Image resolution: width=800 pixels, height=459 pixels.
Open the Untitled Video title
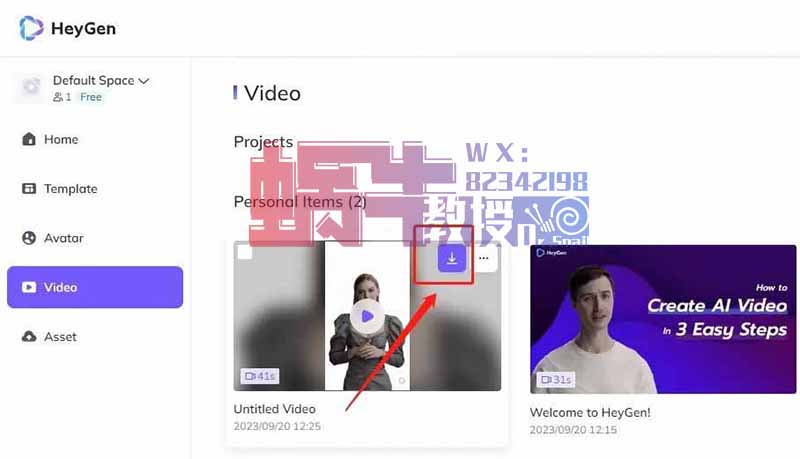coord(274,409)
